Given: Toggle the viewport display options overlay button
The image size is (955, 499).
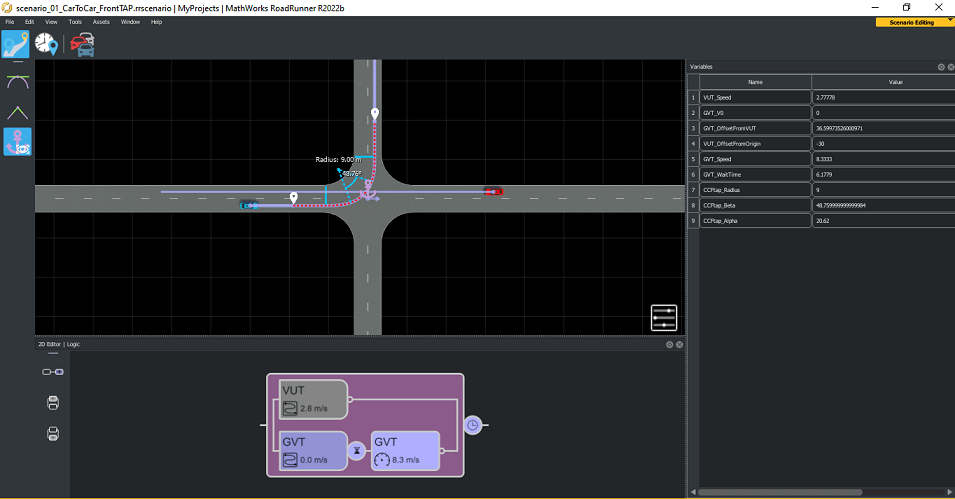Looking at the screenshot, I should (x=664, y=317).
